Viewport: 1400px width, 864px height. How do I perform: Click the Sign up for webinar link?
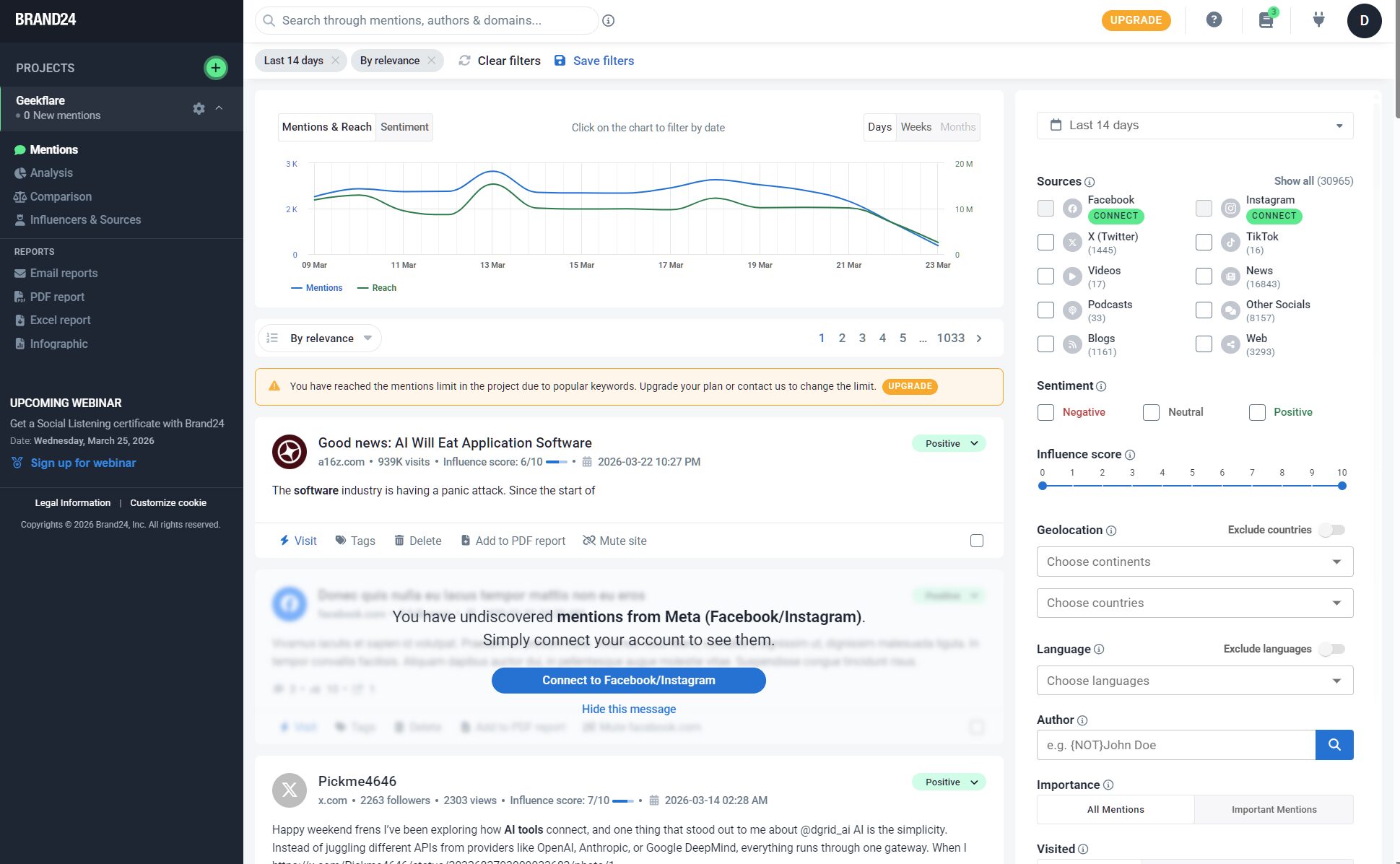pos(83,463)
